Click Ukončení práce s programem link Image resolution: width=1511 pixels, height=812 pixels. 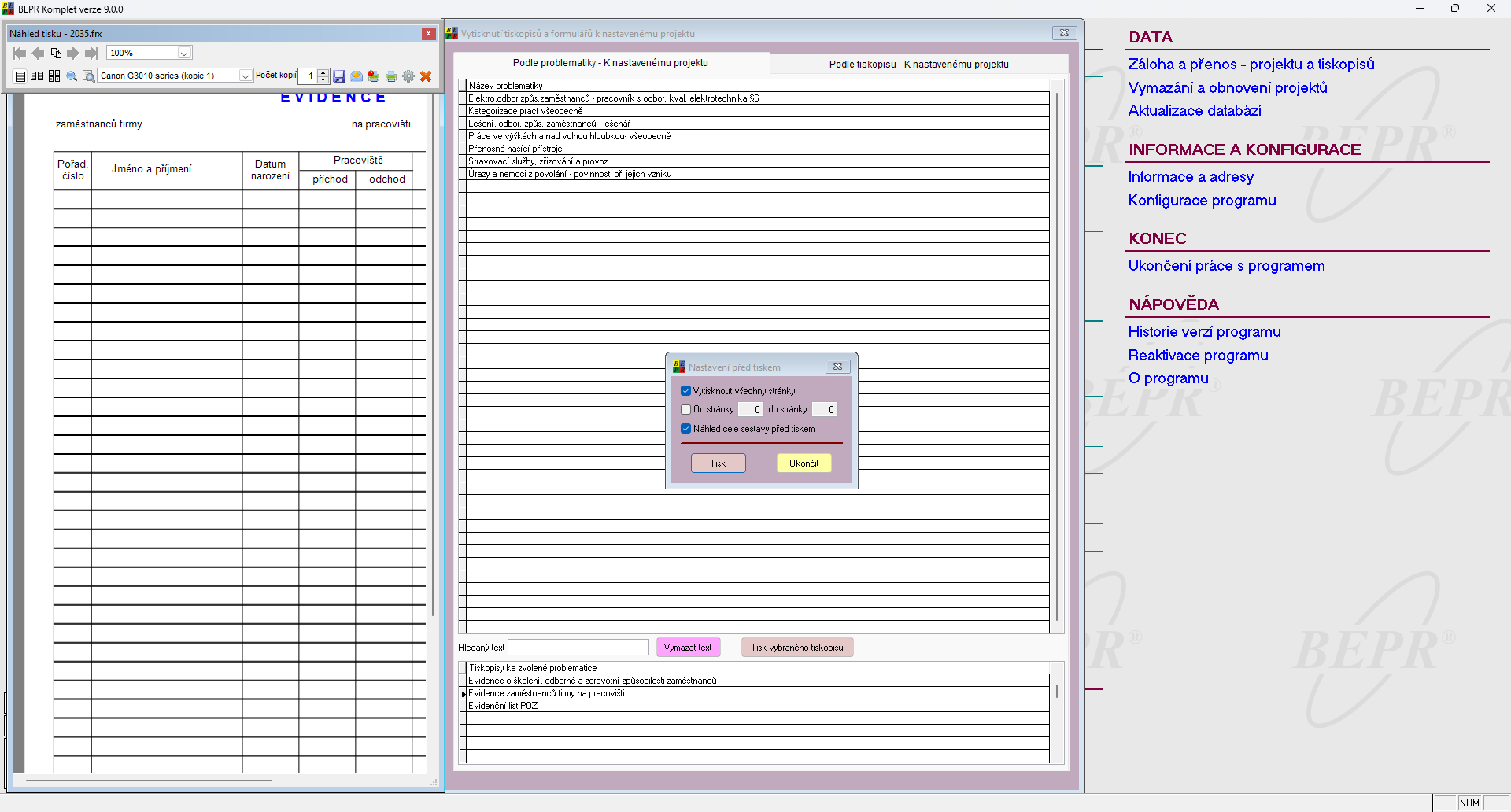click(1226, 266)
